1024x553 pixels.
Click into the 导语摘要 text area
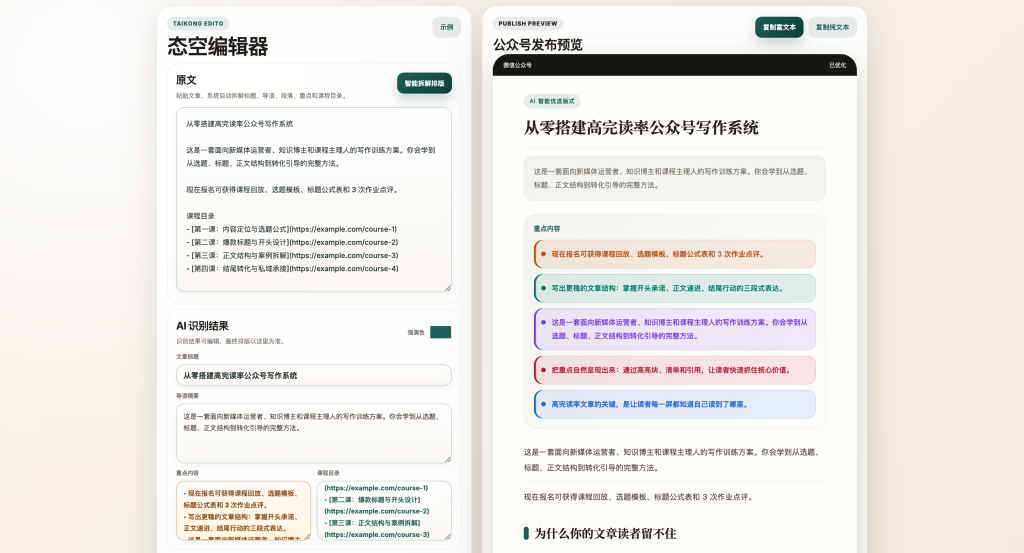click(313, 434)
